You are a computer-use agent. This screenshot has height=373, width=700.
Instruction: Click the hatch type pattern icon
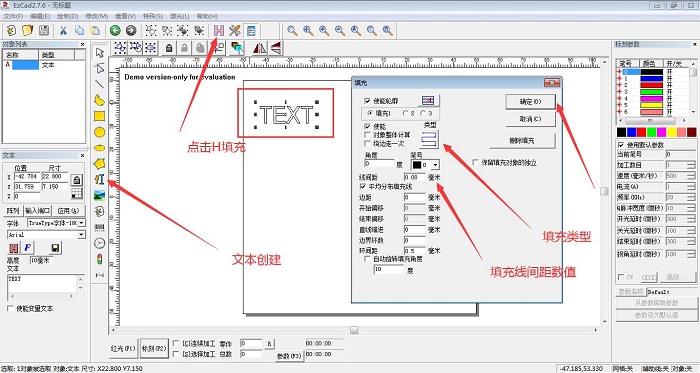click(429, 139)
